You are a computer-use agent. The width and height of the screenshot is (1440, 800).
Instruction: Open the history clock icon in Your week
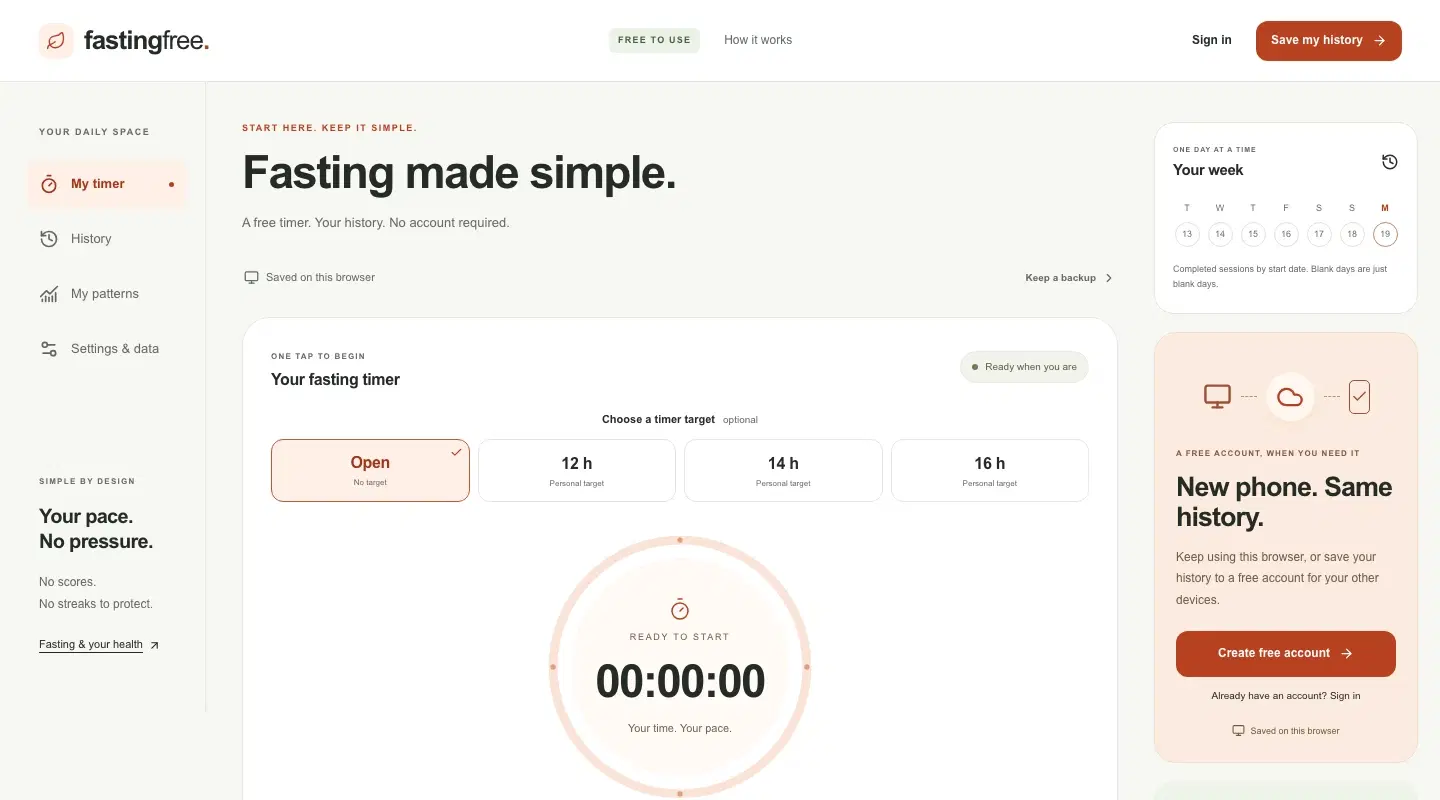(1389, 162)
